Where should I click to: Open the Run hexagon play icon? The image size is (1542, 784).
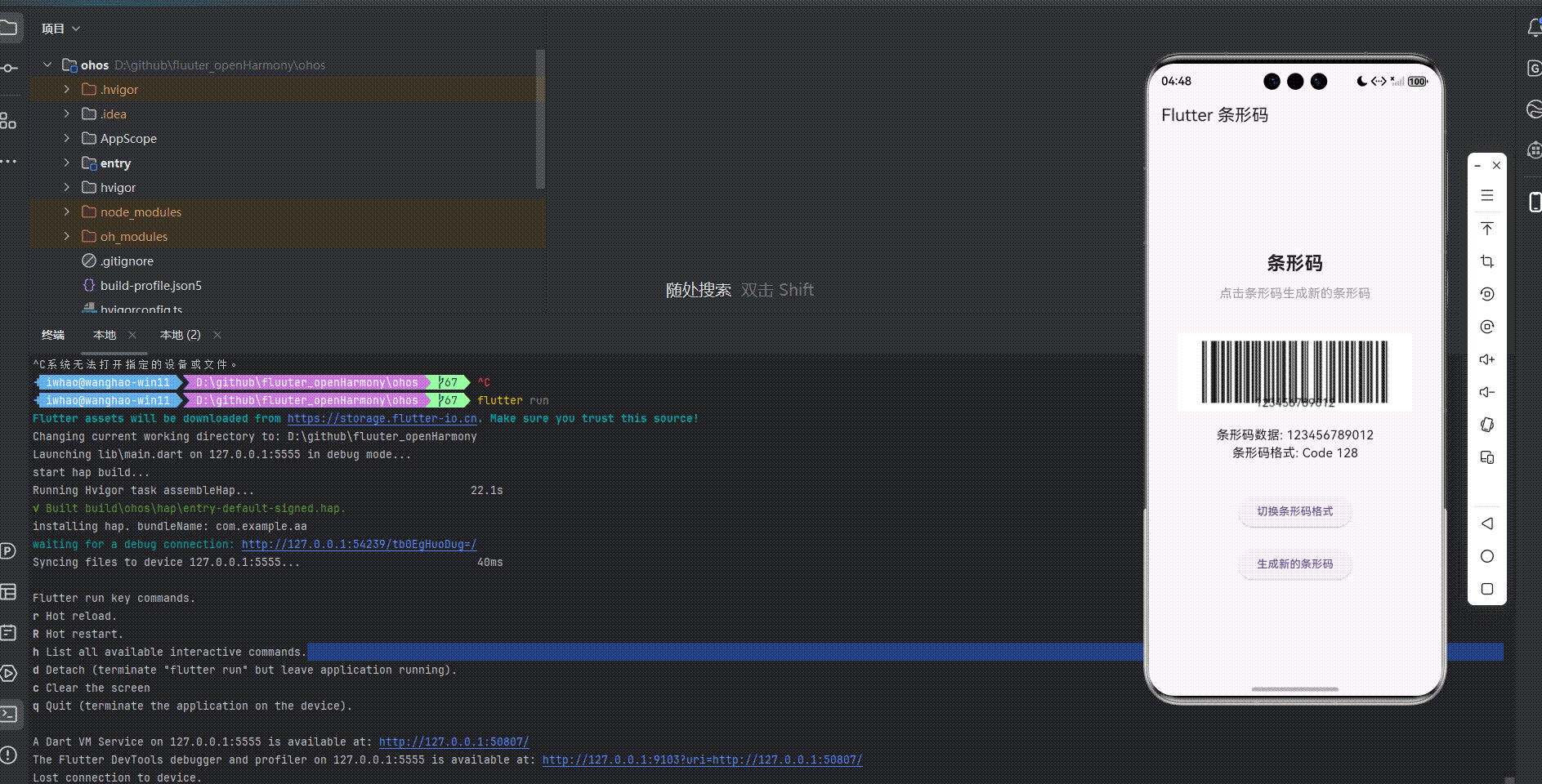8,673
